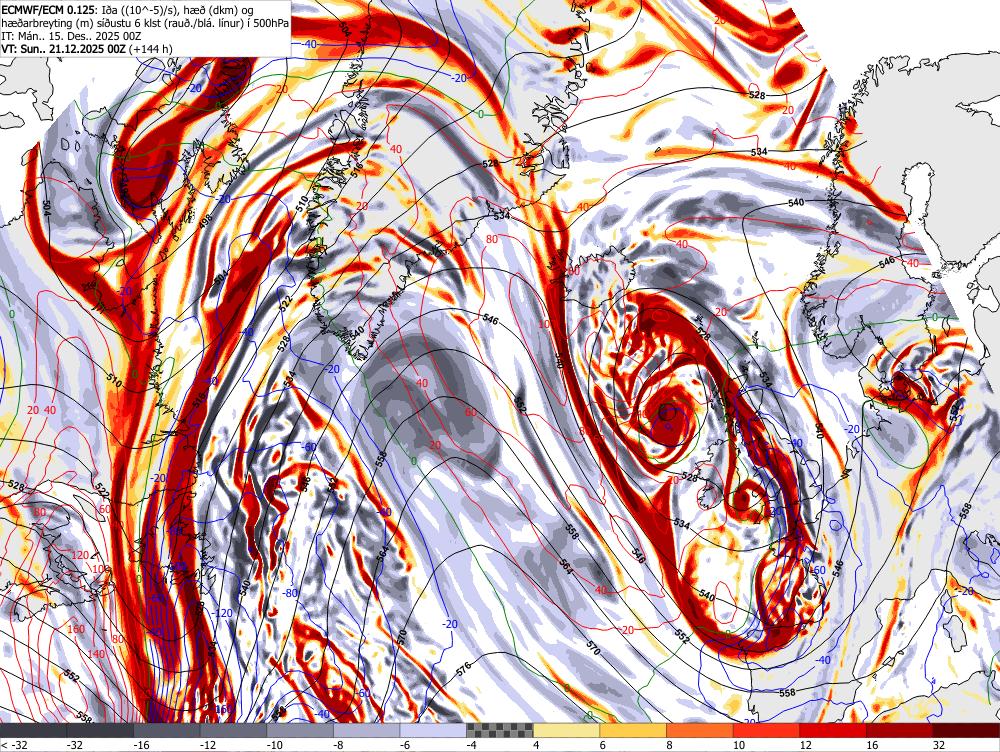Click the '-12' legend label
1000x752 pixels.
point(207,745)
